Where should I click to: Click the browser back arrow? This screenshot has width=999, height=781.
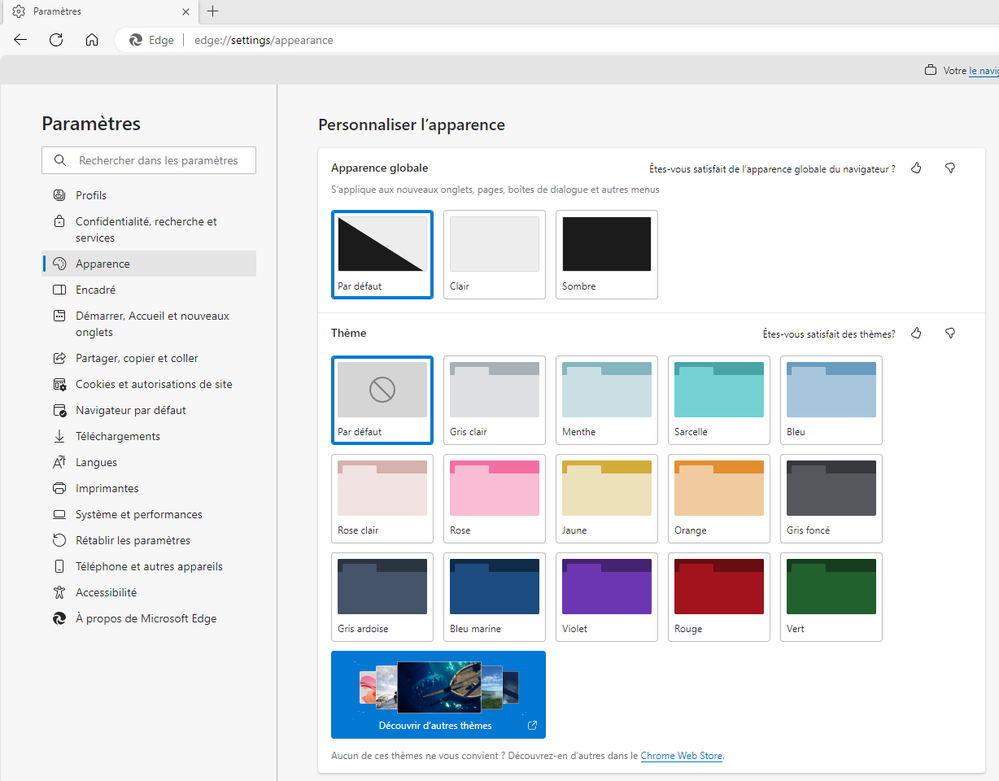point(20,40)
